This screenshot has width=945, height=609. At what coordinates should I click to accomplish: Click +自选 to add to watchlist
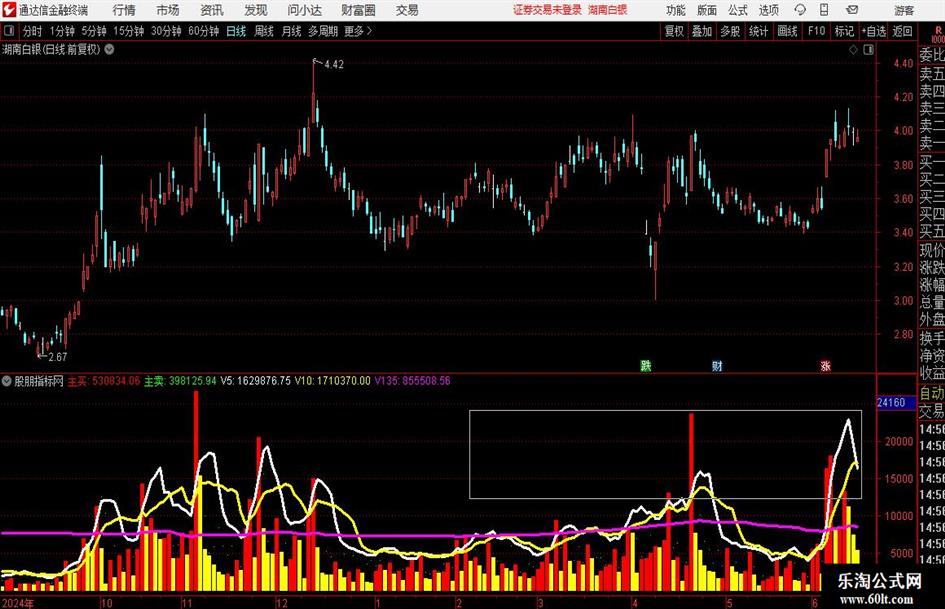pyautogui.click(x=873, y=31)
